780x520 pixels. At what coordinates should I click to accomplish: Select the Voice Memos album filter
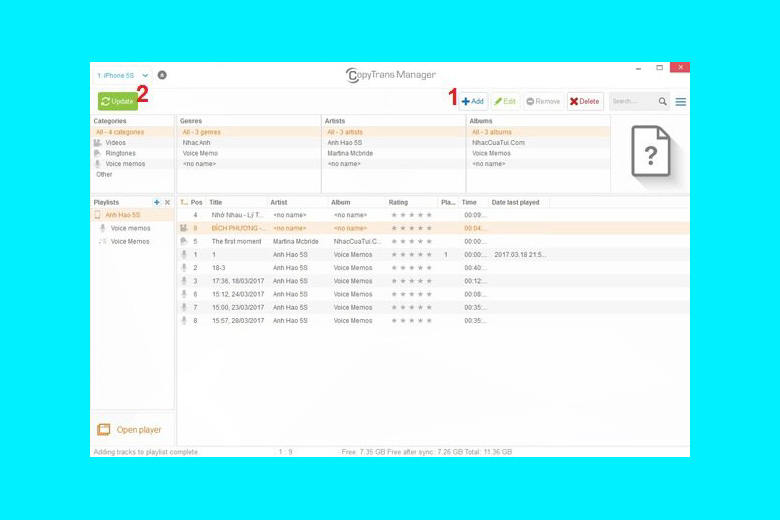(x=539, y=153)
